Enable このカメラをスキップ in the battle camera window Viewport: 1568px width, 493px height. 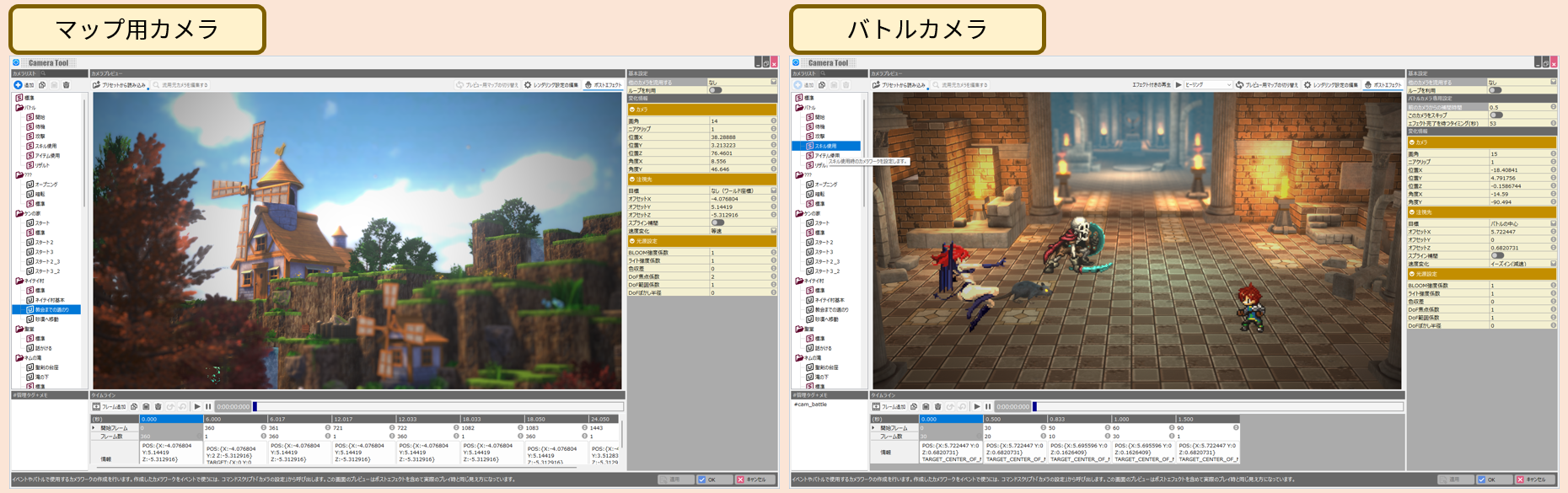1496,115
